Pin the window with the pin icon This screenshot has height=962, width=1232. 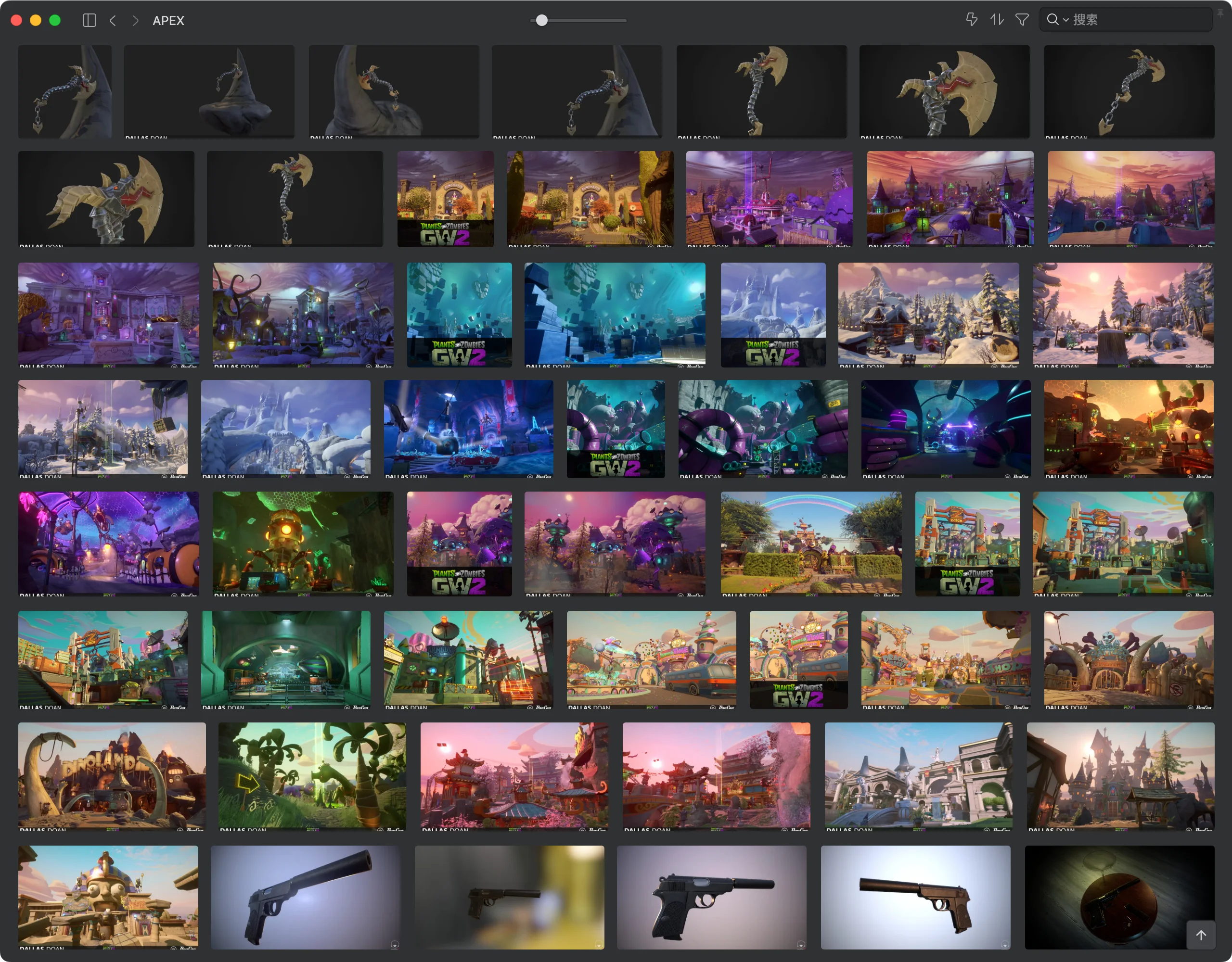[1219, 13]
